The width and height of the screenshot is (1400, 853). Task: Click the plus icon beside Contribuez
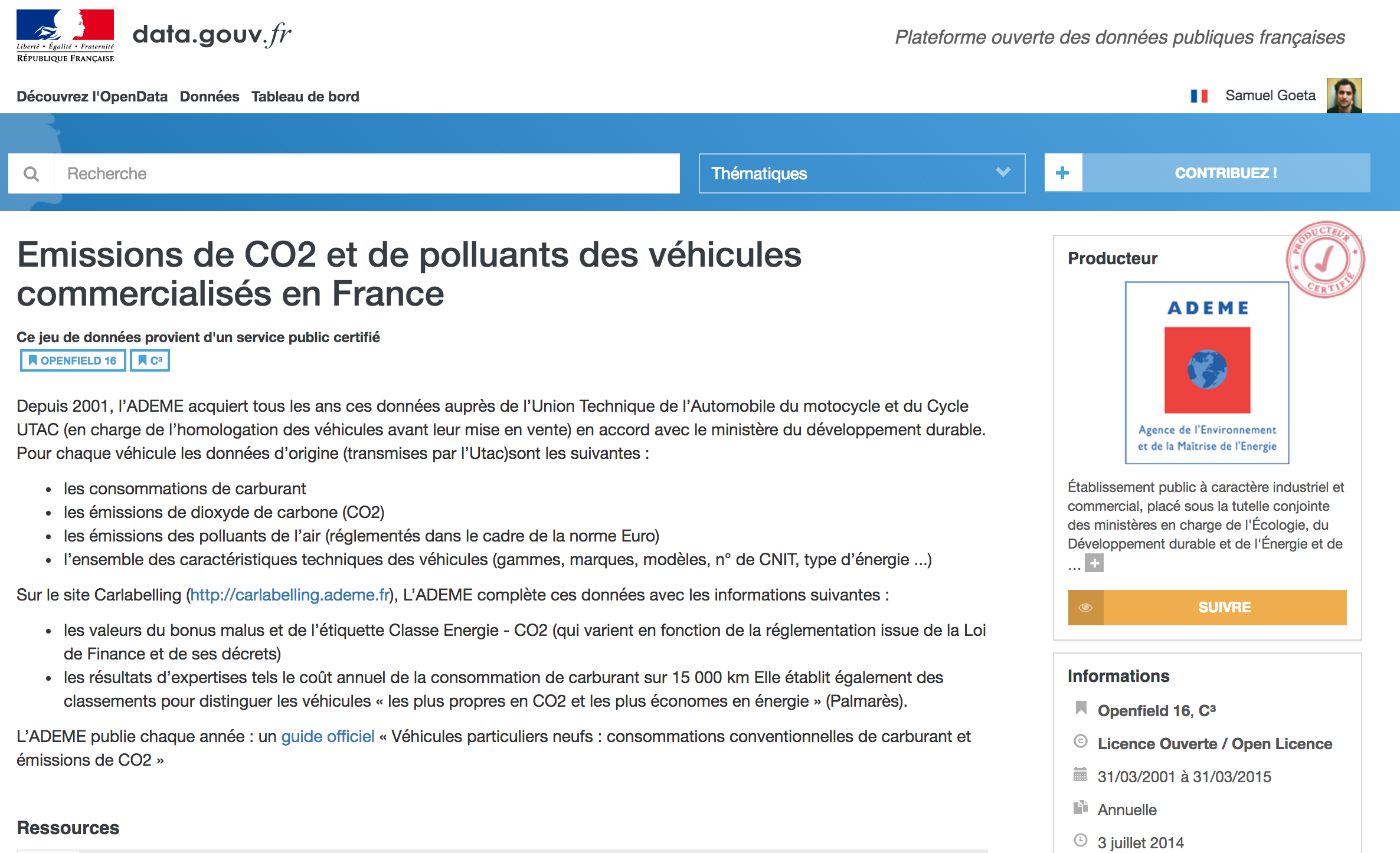click(1062, 173)
